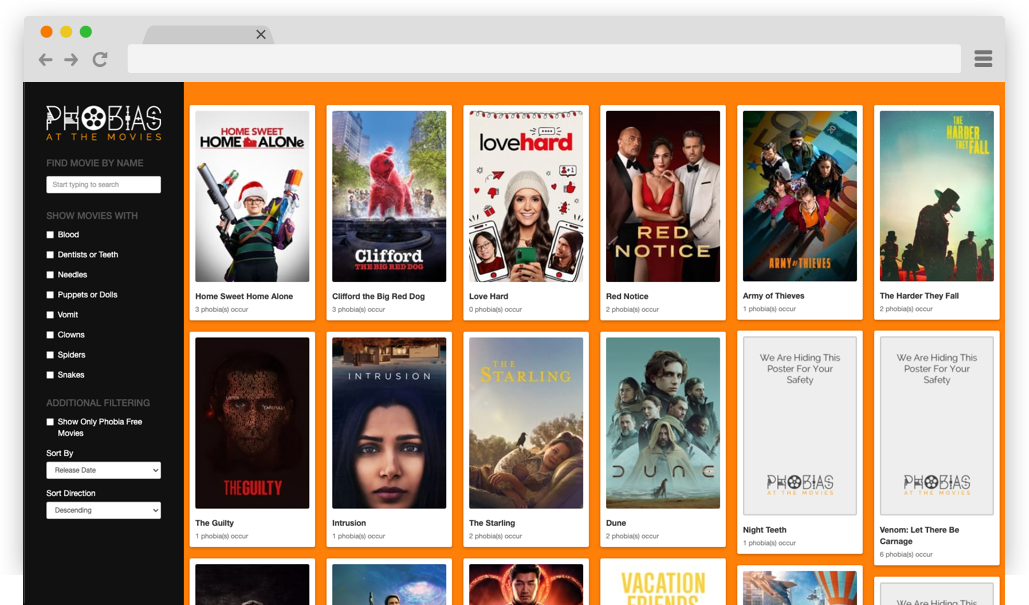This screenshot has height=605, width=1029.
Task: Open the Sort By Release Date dropdown
Action: click(104, 470)
